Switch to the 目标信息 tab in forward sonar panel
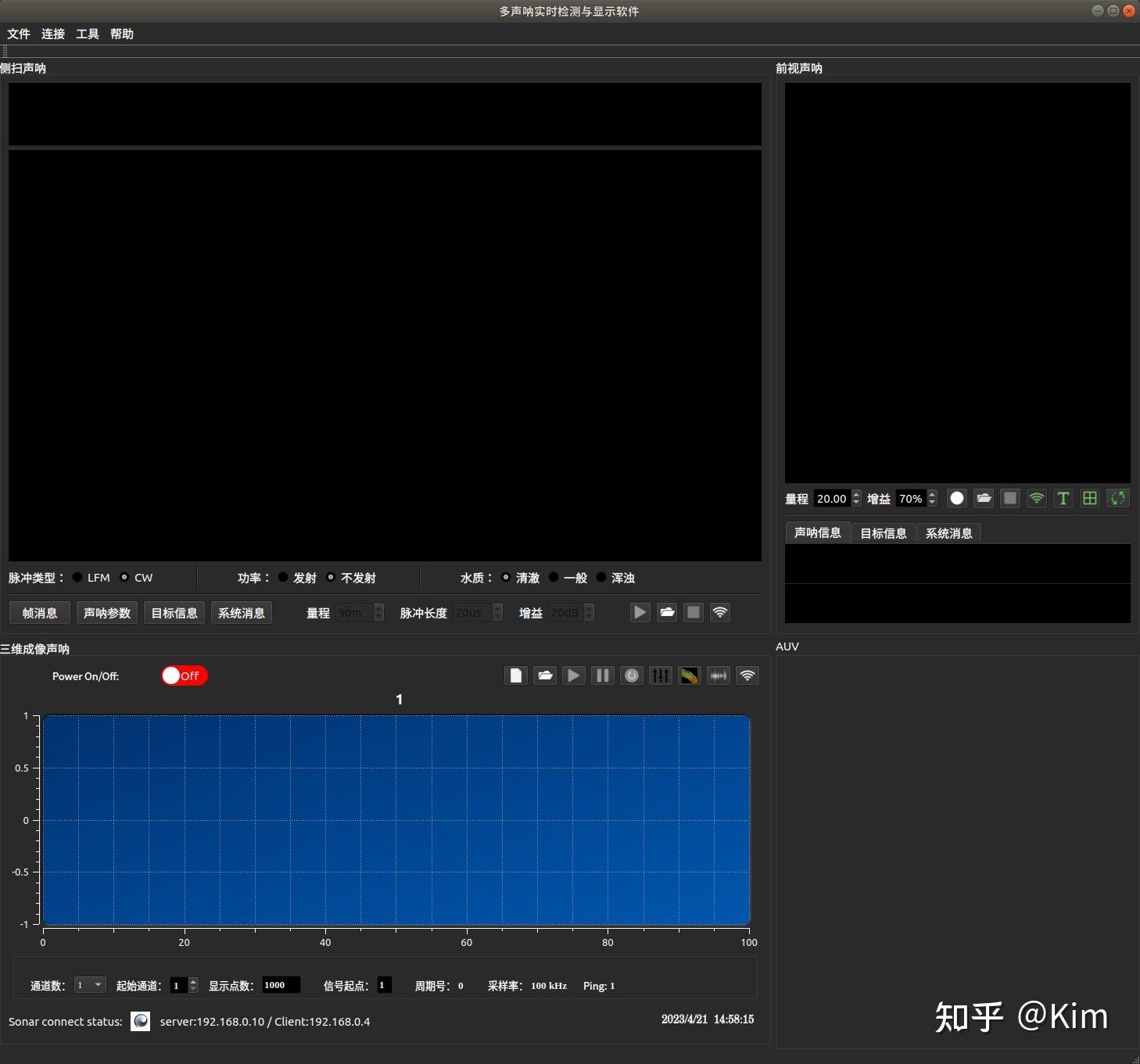1140x1064 pixels. coord(884,533)
